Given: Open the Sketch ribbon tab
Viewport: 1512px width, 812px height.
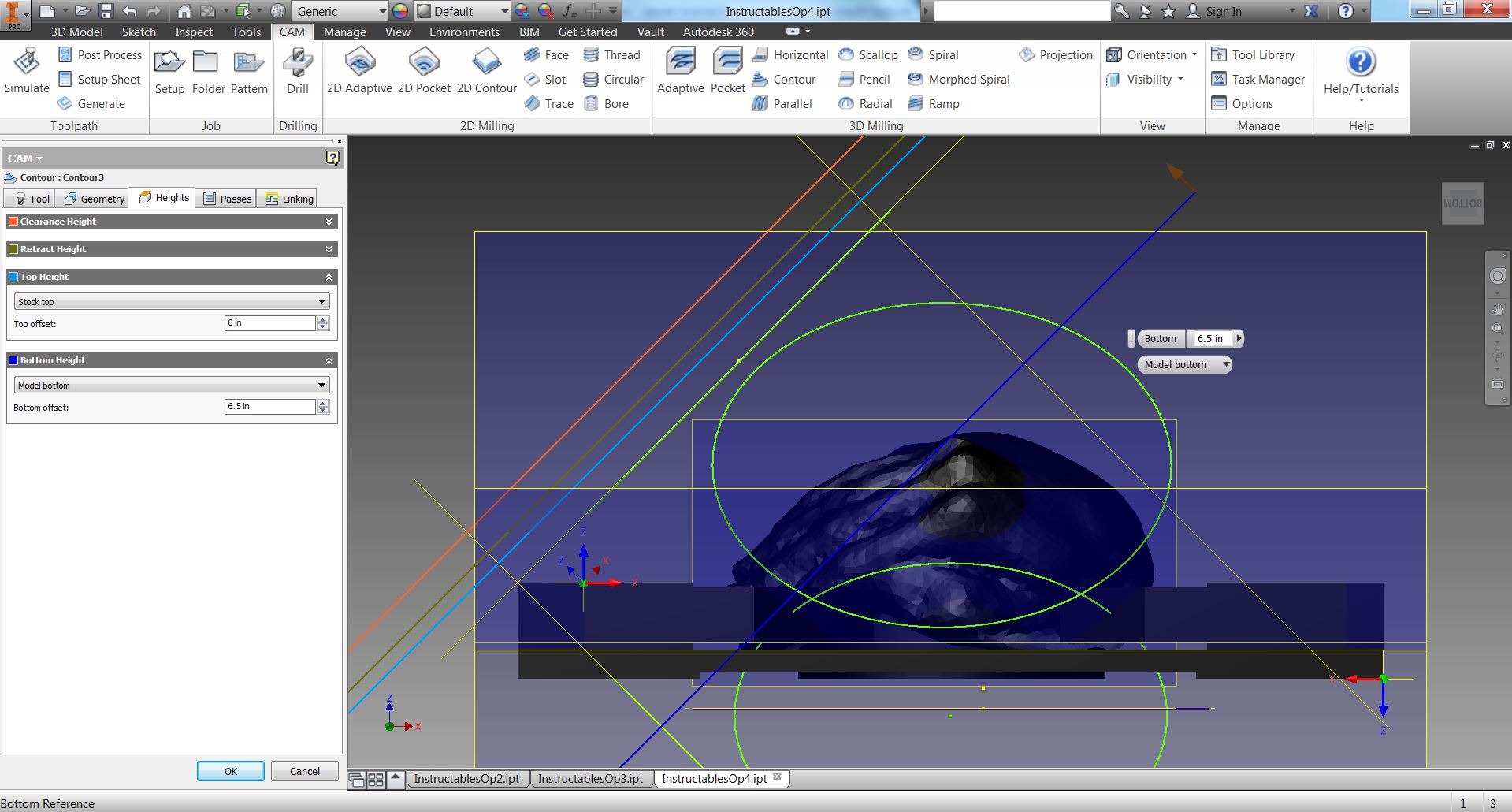Looking at the screenshot, I should point(139,32).
